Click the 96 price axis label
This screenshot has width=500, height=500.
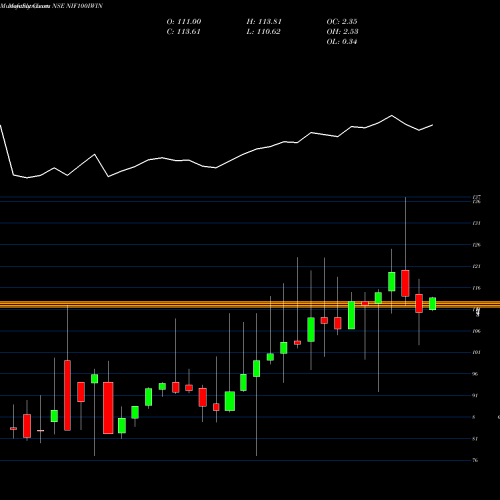coord(475,374)
